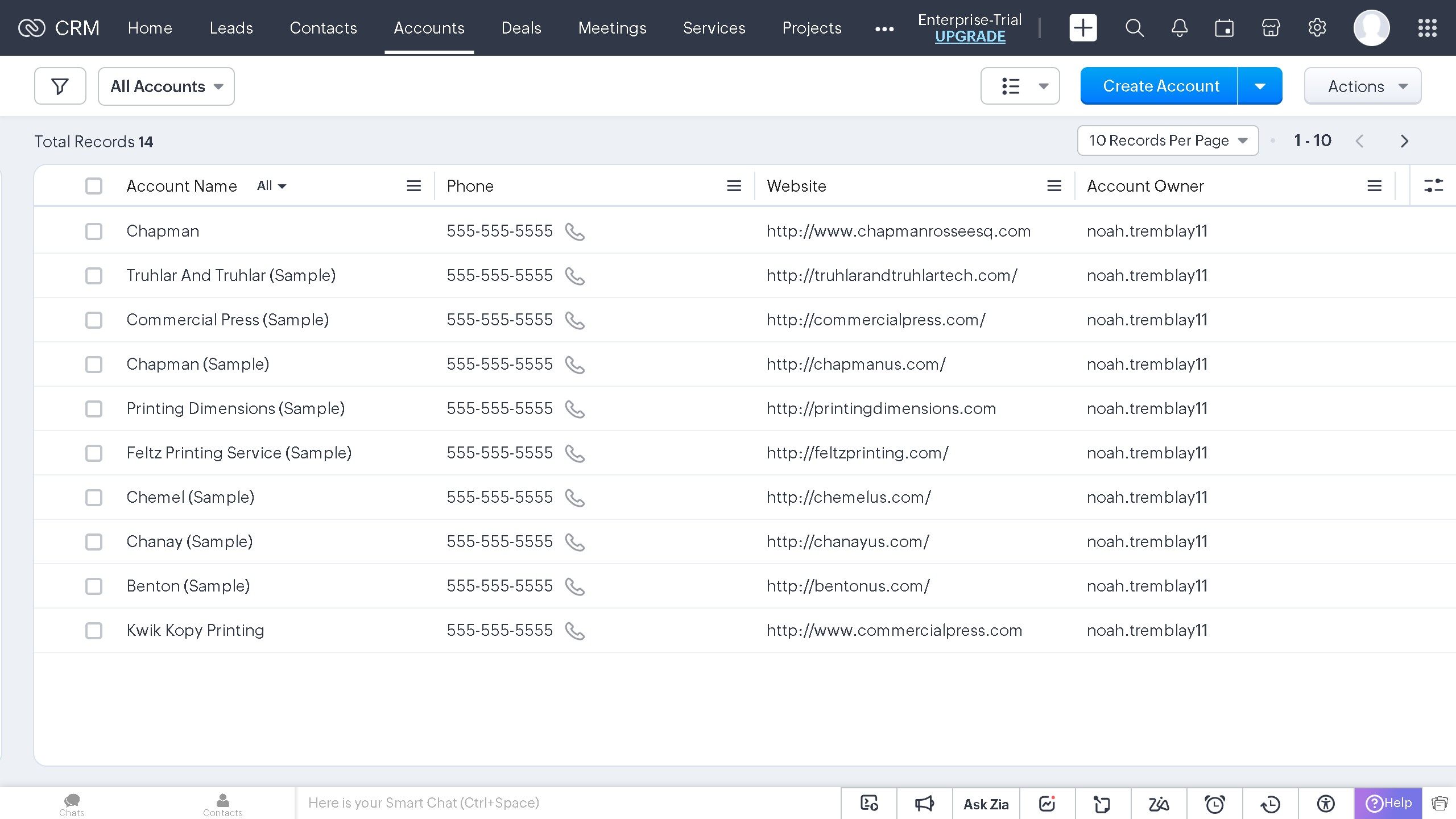
Task: Open the settings gear icon
Action: (x=1317, y=28)
